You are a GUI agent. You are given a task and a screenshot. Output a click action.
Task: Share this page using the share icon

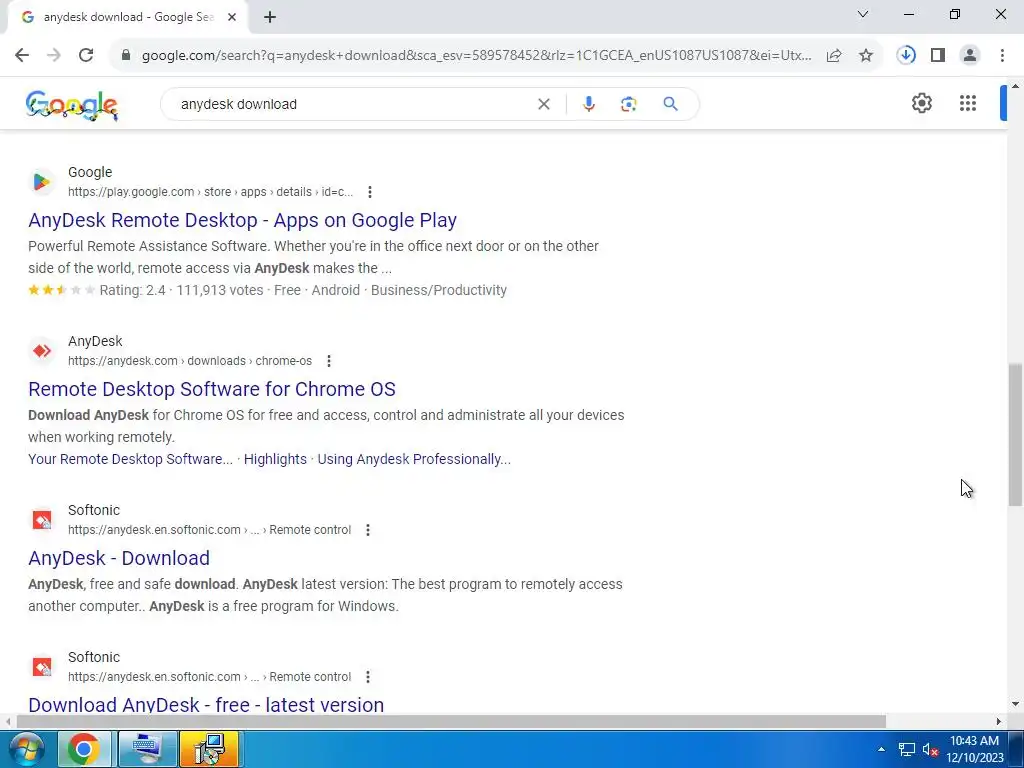click(x=834, y=56)
